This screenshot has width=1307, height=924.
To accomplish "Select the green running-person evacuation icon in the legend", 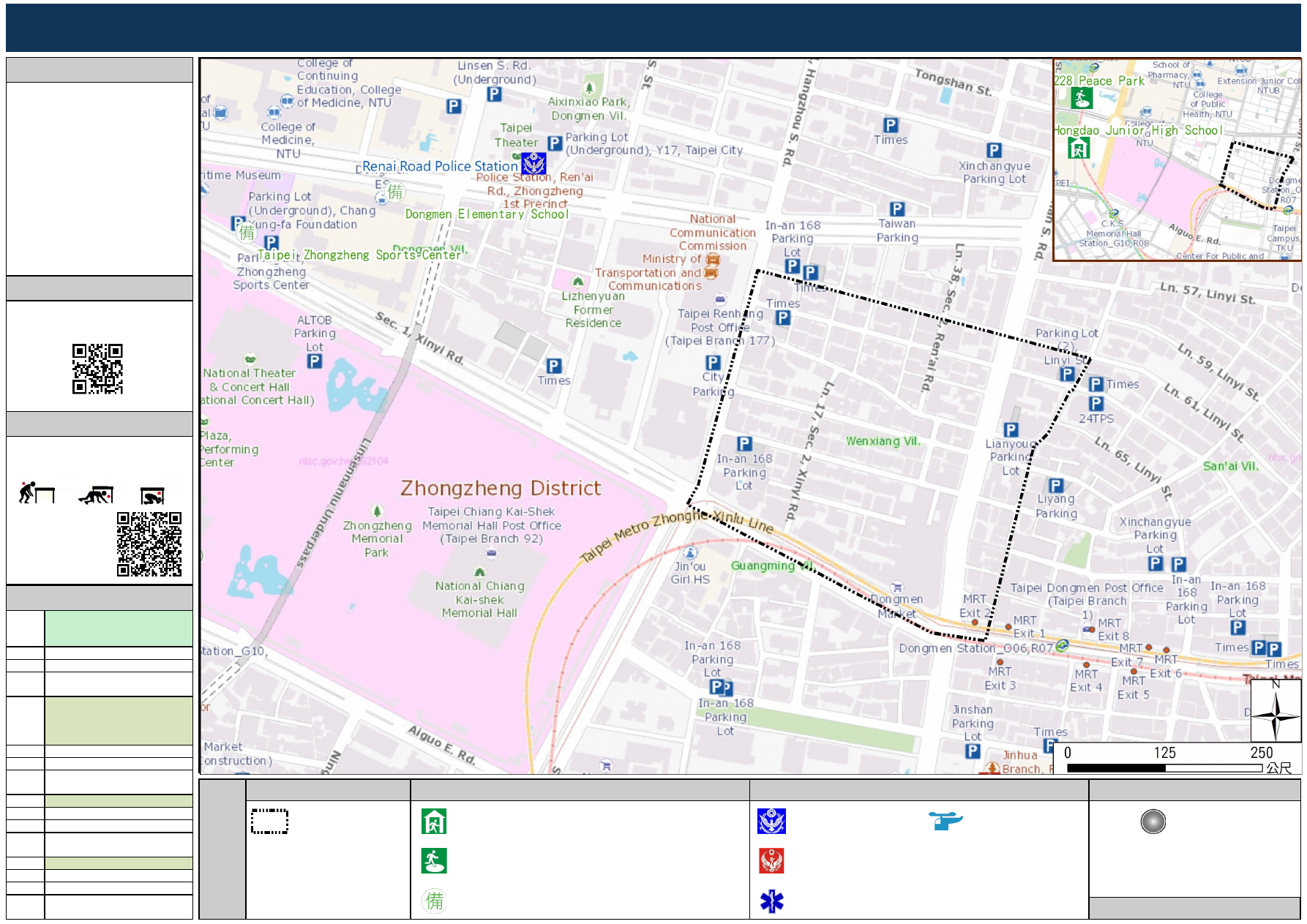I will pos(434,860).
